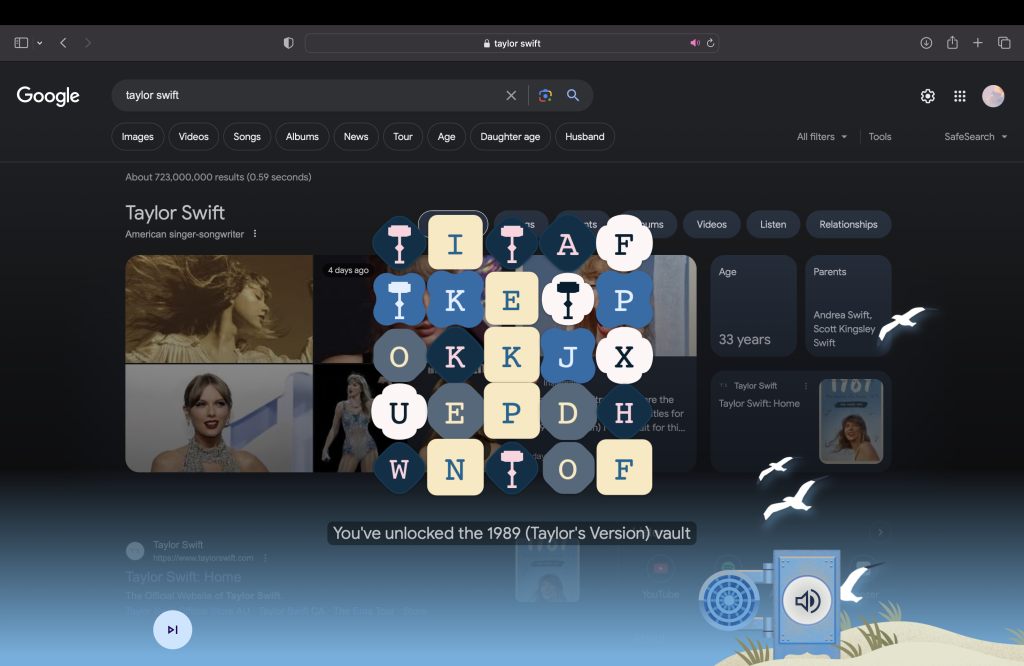Select the white U puzzle tile
1024x666 pixels.
(x=399, y=413)
